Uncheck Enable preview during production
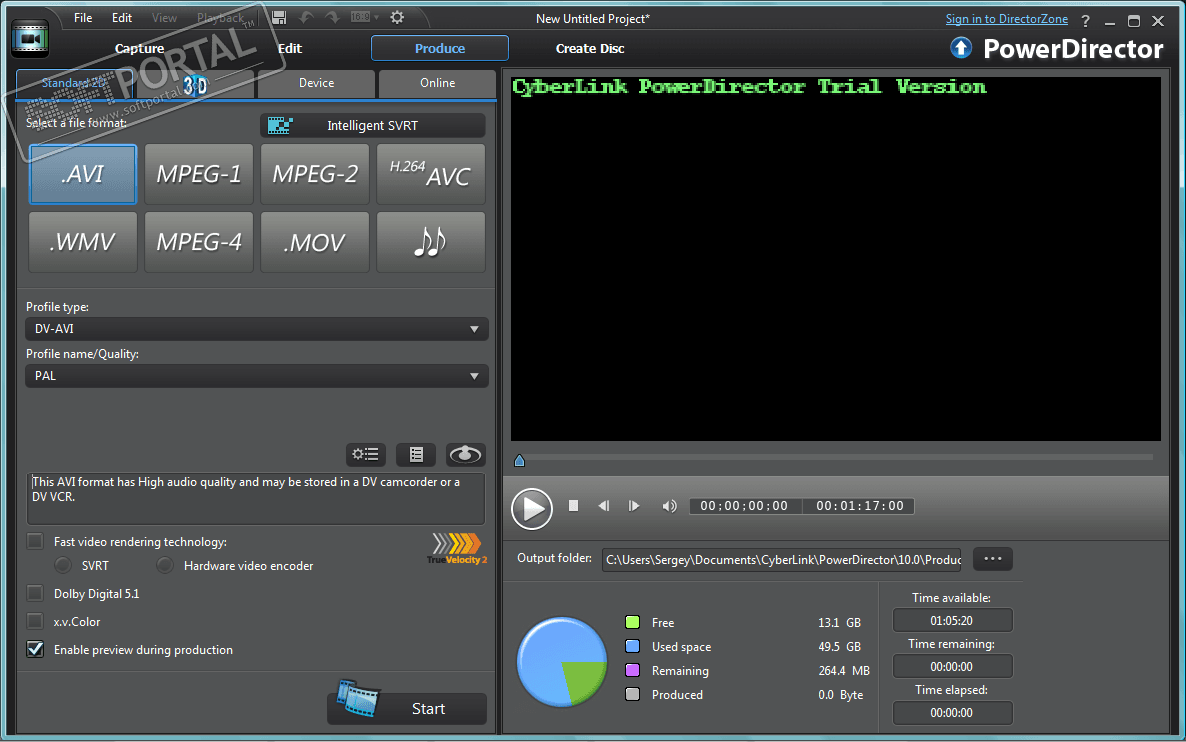The width and height of the screenshot is (1186, 742). coord(35,649)
